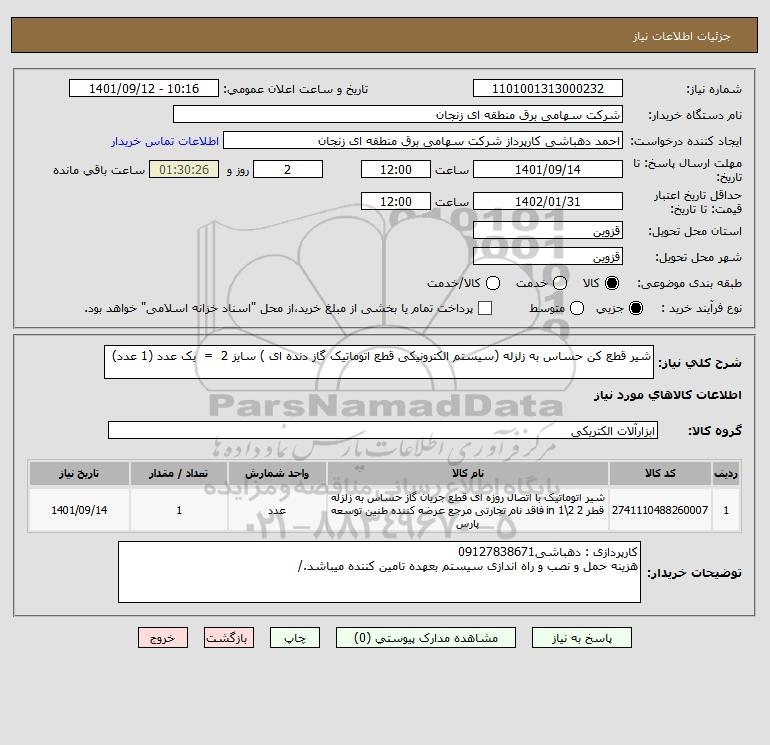Click the requester field احمد دهباشی

423,140
